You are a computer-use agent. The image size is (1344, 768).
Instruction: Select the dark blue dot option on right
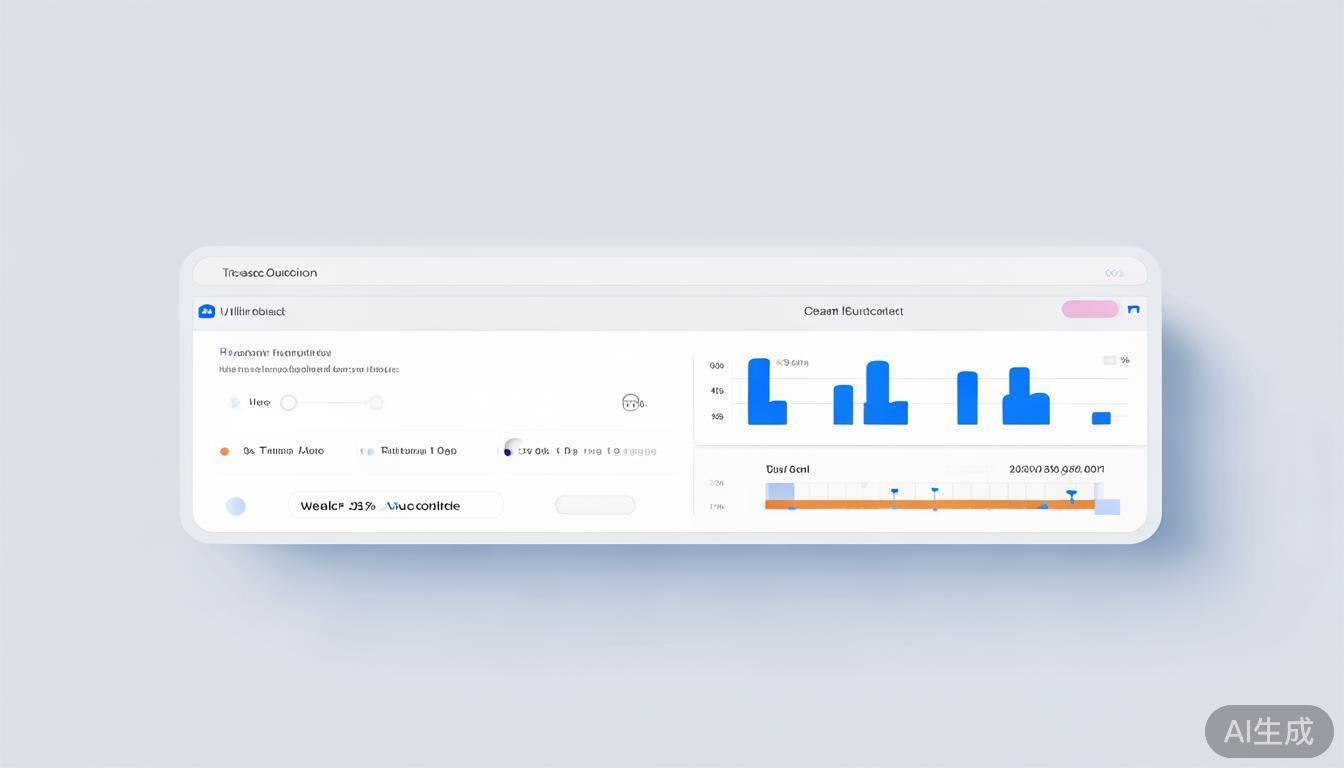click(509, 451)
